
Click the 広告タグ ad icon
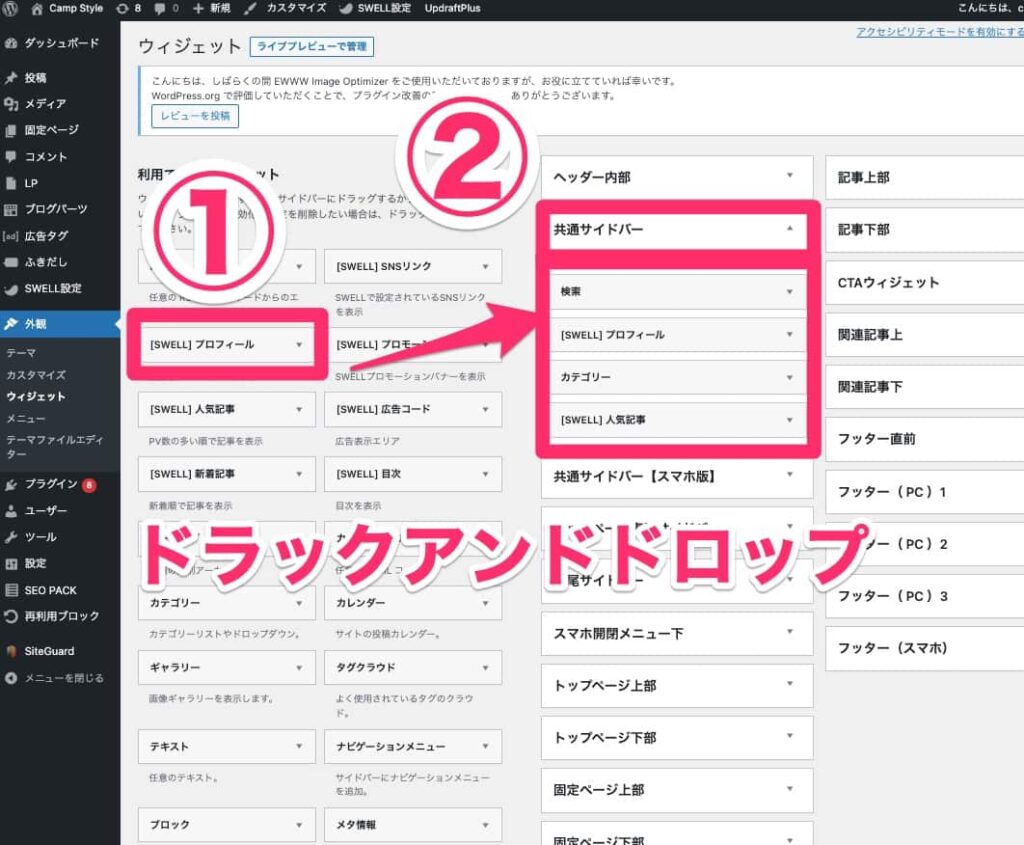pos(11,236)
